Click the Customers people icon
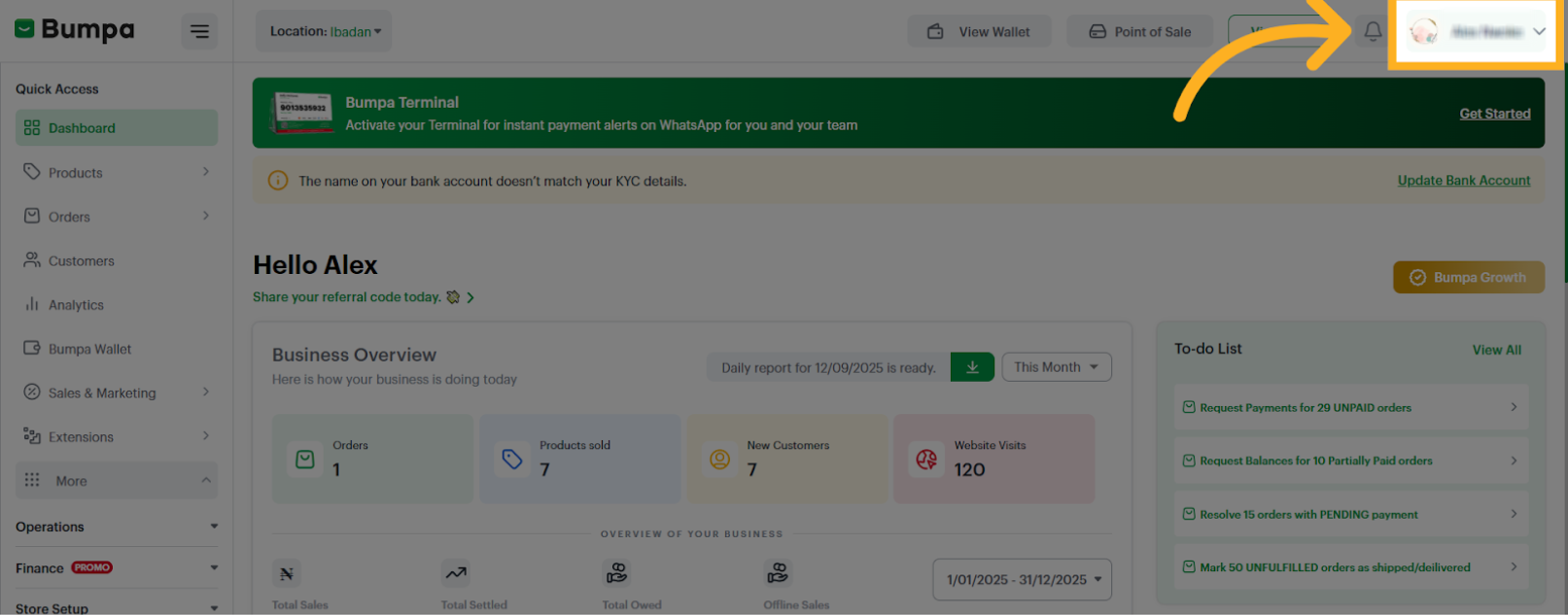This screenshot has height=615, width=1568. tap(32, 260)
